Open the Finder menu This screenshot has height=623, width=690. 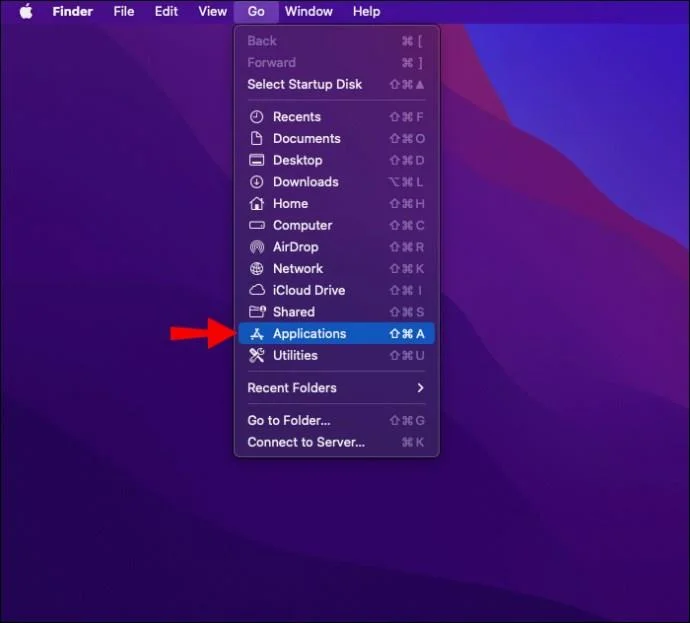tap(73, 11)
